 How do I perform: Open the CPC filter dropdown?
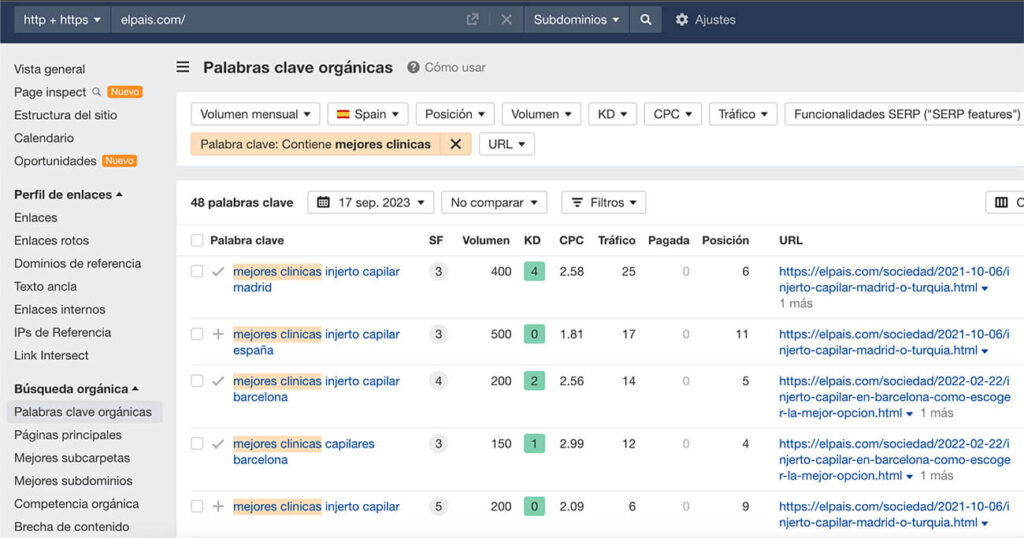(x=673, y=114)
